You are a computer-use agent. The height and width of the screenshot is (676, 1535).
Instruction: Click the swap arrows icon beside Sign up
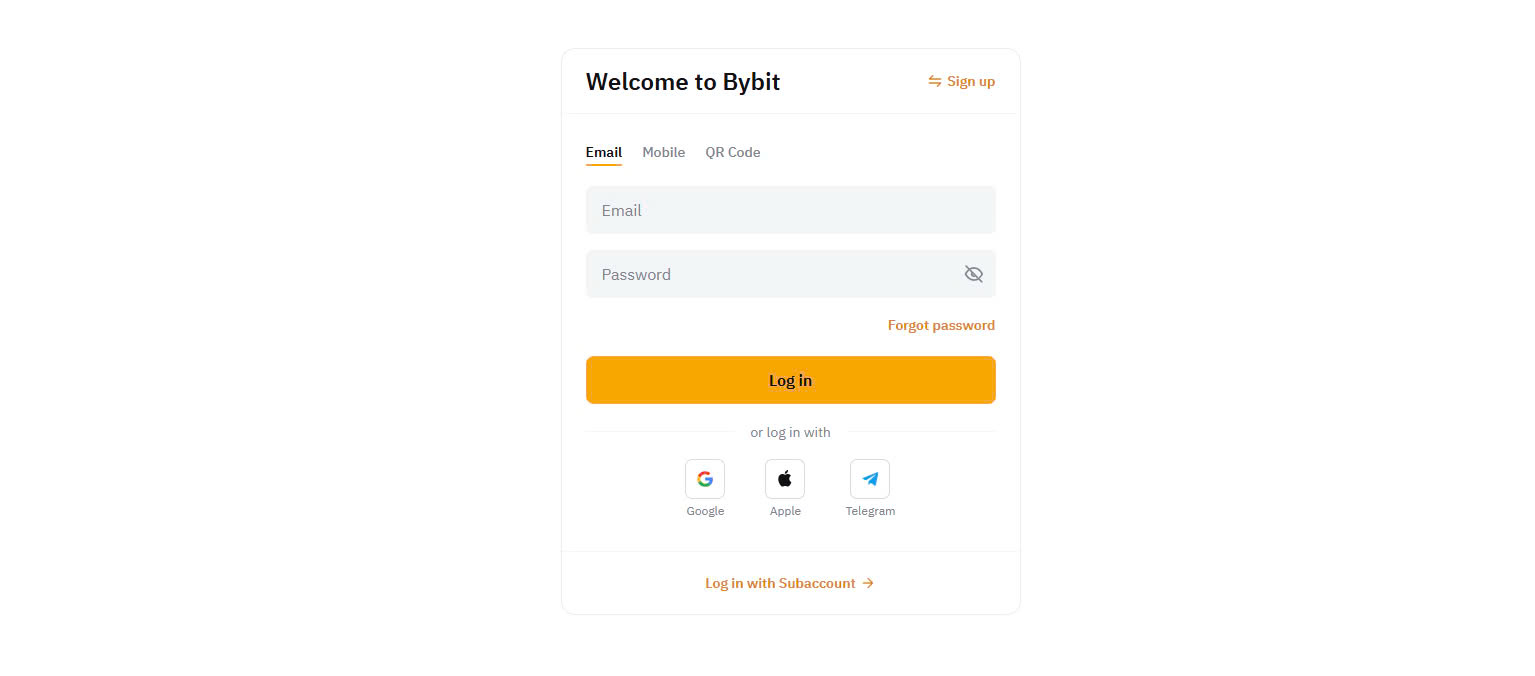point(935,81)
